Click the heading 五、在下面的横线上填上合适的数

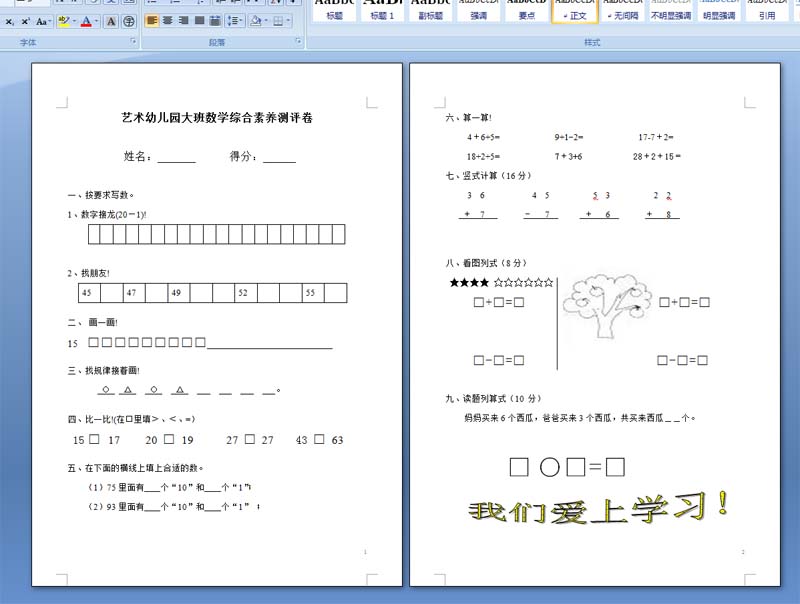click(x=135, y=468)
